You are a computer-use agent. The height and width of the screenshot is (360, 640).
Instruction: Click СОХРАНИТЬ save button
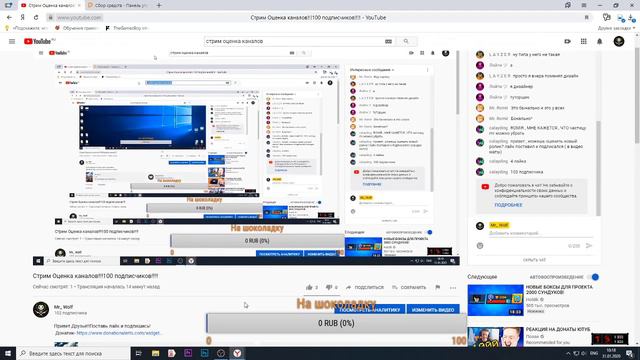click(x=409, y=287)
